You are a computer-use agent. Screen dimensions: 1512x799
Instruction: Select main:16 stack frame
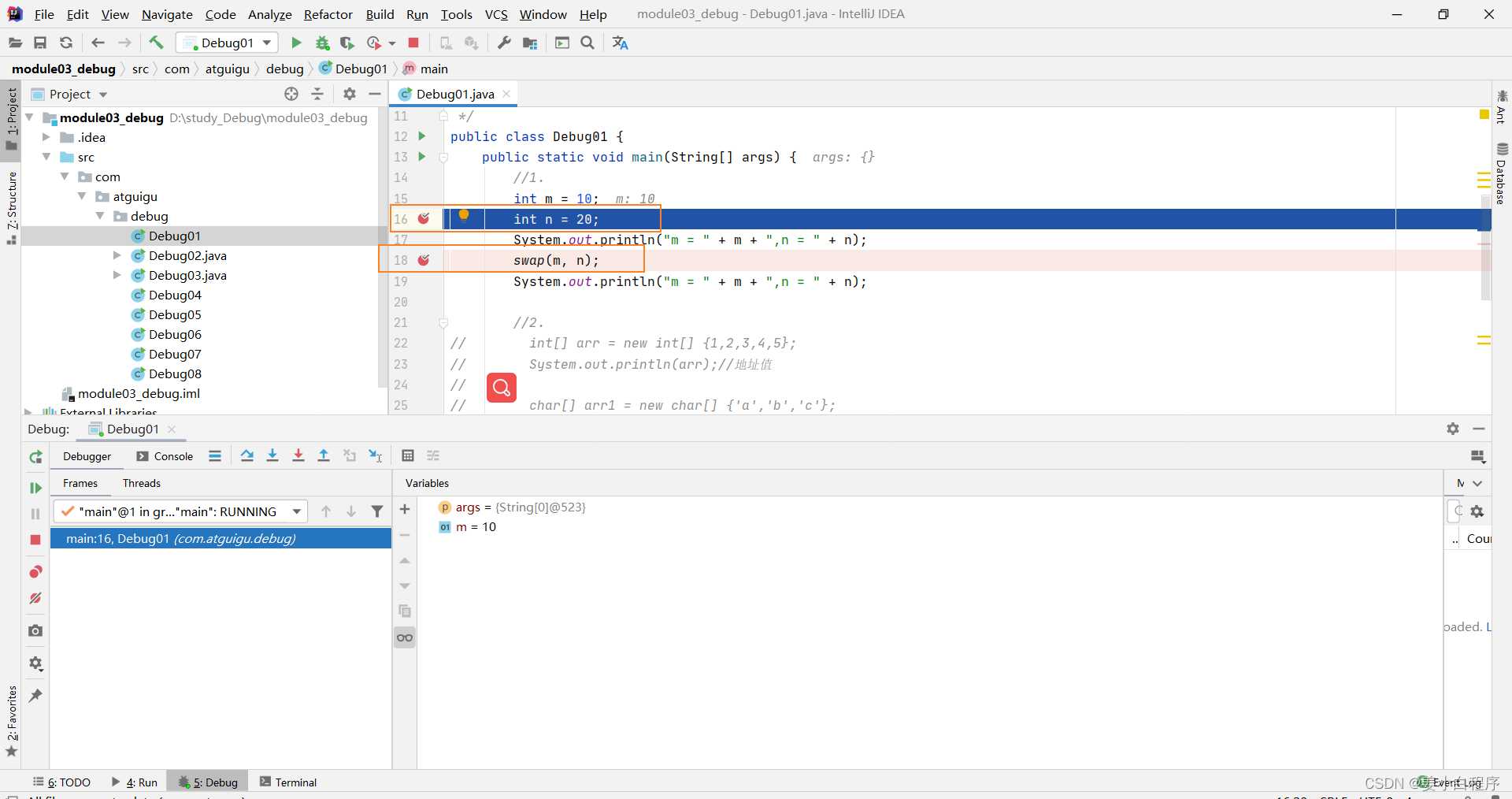coord(220,538)
